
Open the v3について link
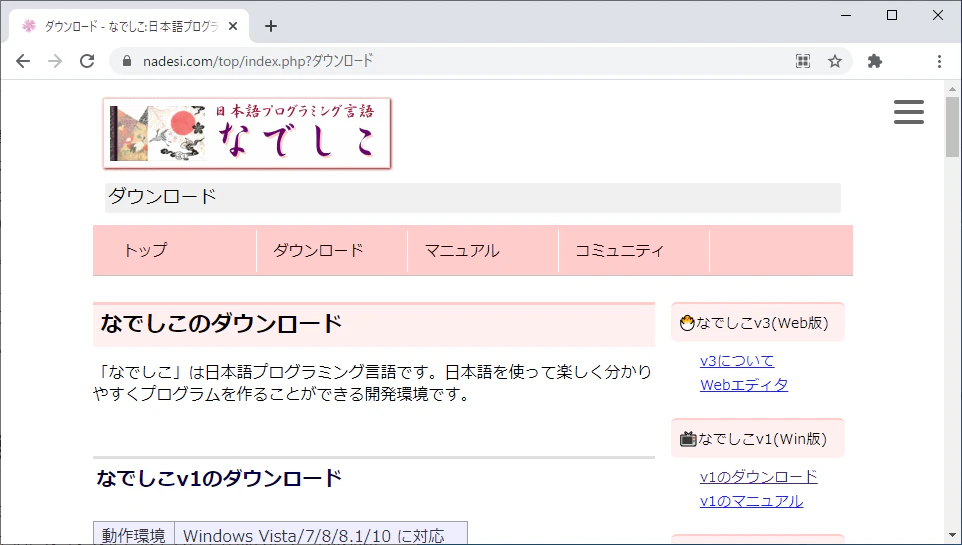[737, 361]
